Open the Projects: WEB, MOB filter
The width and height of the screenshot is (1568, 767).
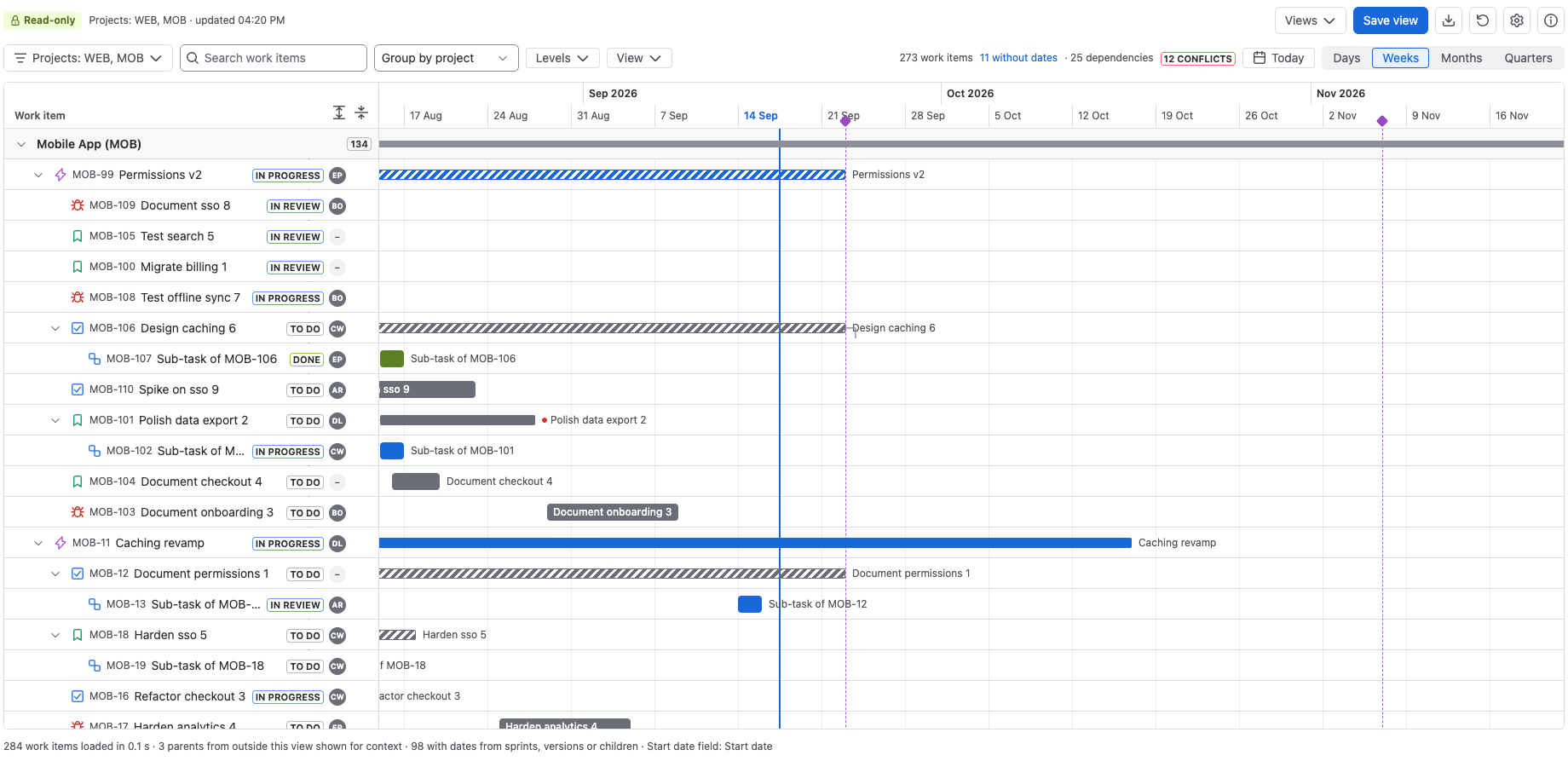[89, 58]
